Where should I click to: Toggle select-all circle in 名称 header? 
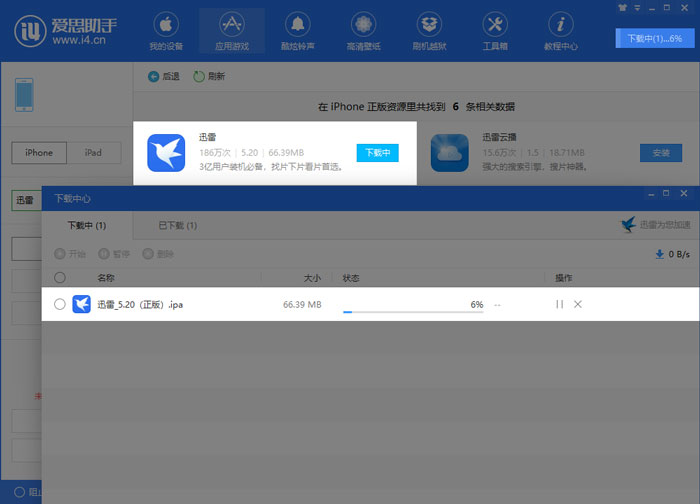(x=60, y=278)
